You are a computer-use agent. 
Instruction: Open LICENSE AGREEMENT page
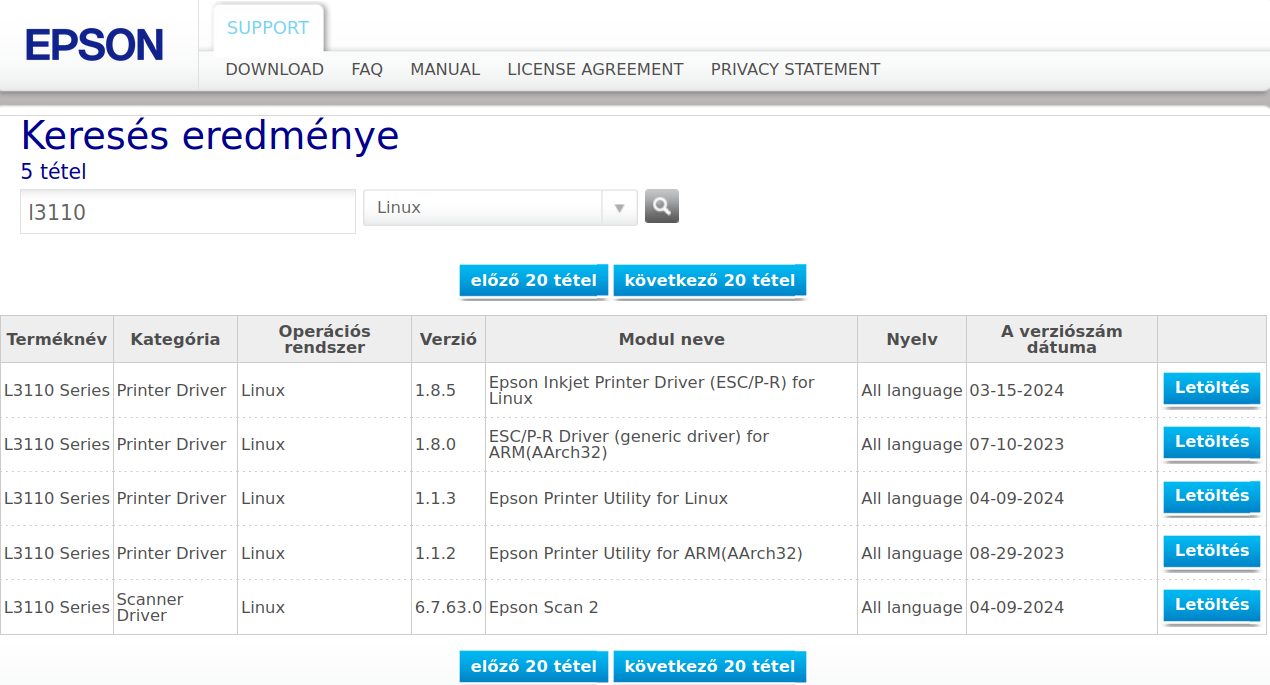[595, 70]
